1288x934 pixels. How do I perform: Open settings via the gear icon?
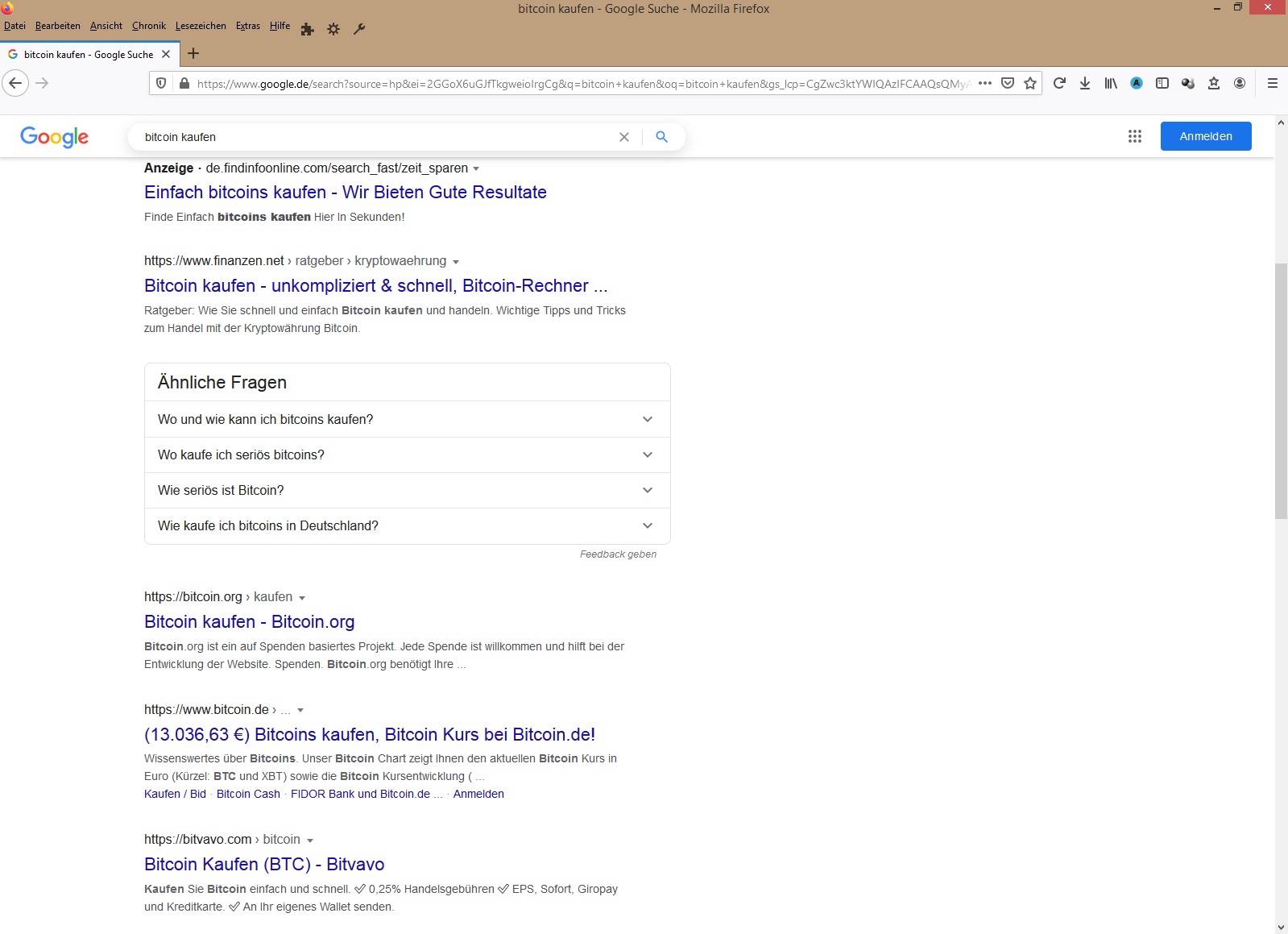point(333,29)
